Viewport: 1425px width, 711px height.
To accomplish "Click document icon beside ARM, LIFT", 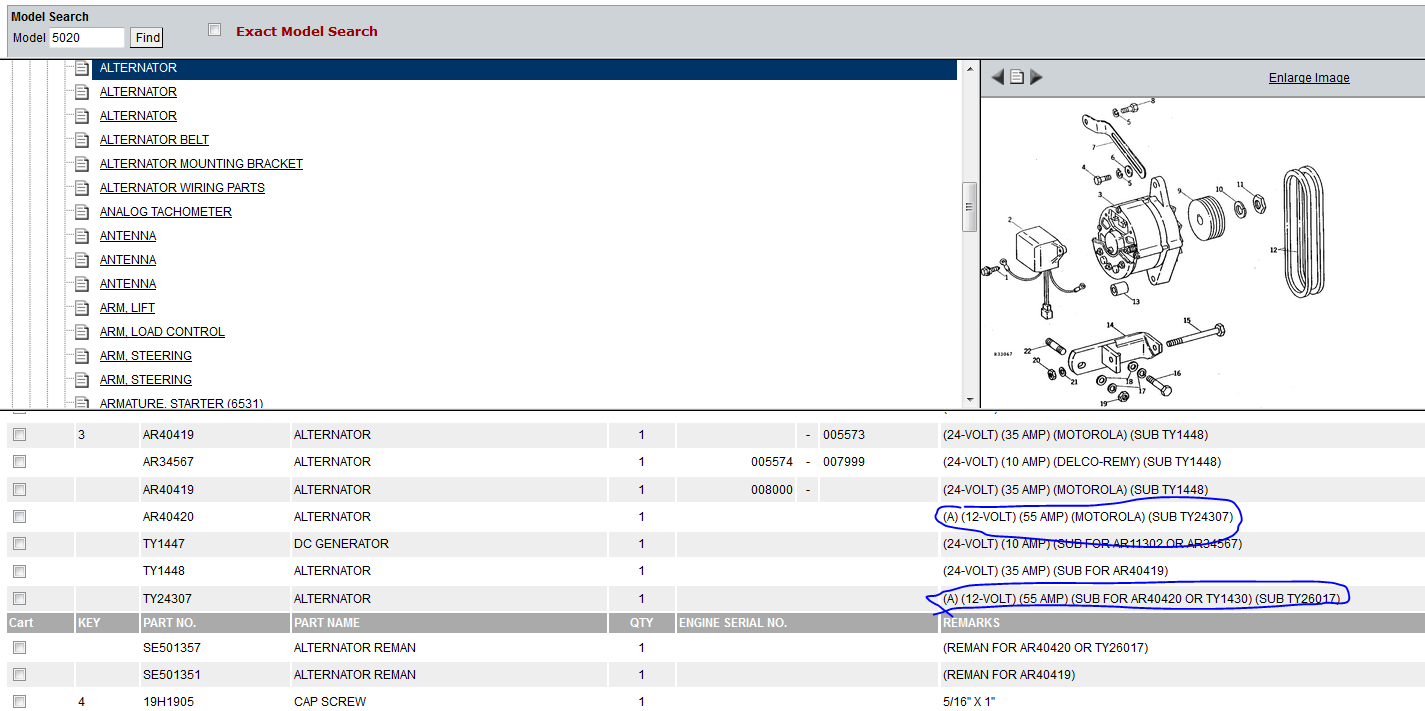I will [82, 308].
